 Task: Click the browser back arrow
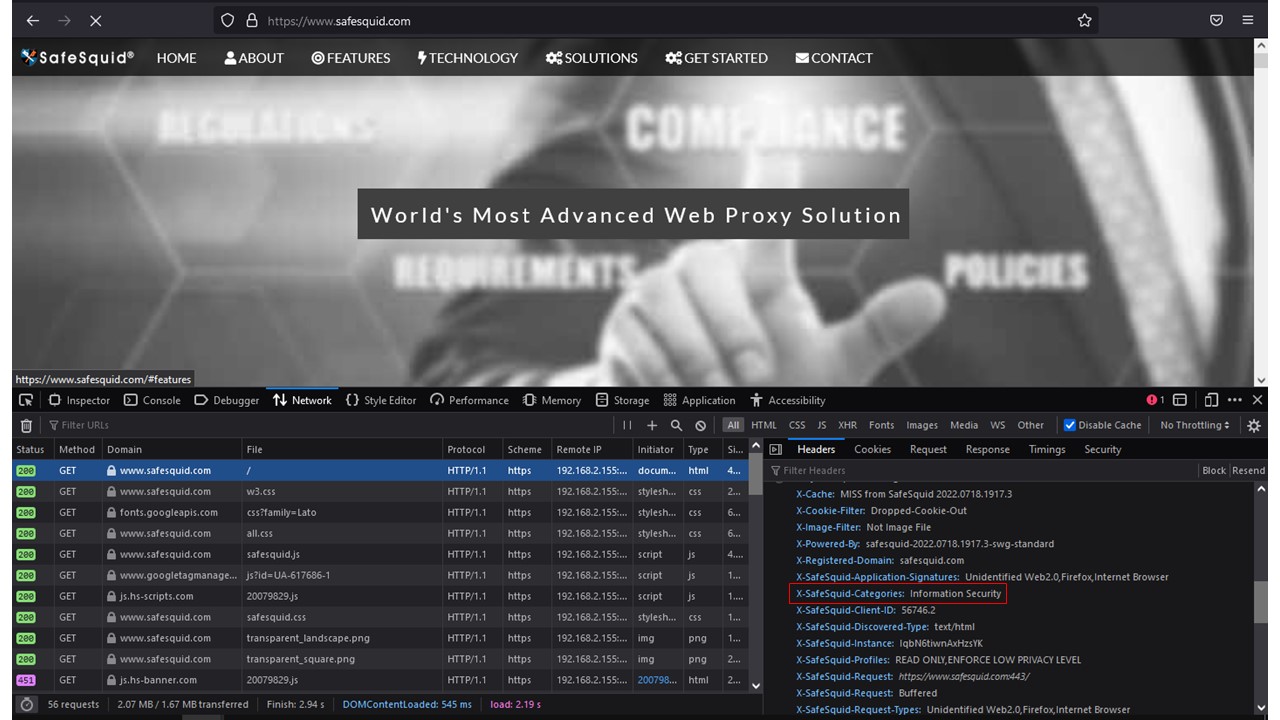click(32, 20)
